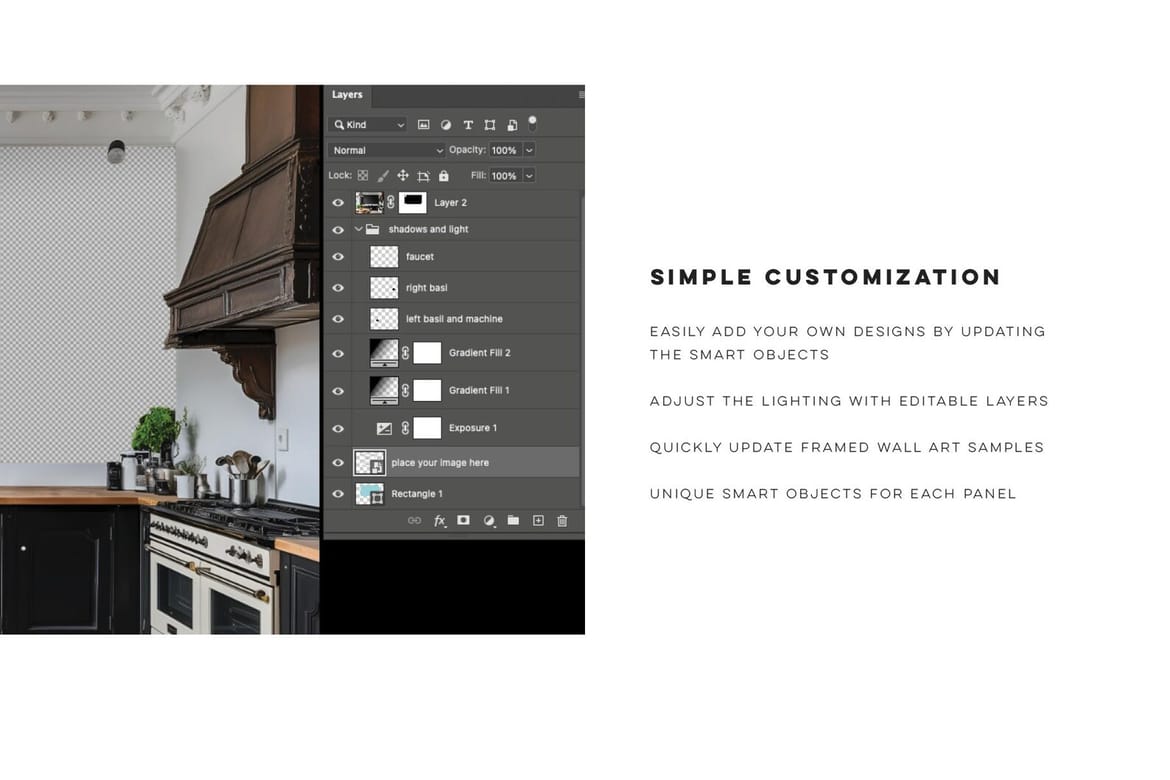Click the pixel layer filter icon
The height and width of the screenshot is (780, 1170).
(x=423, y=125)
